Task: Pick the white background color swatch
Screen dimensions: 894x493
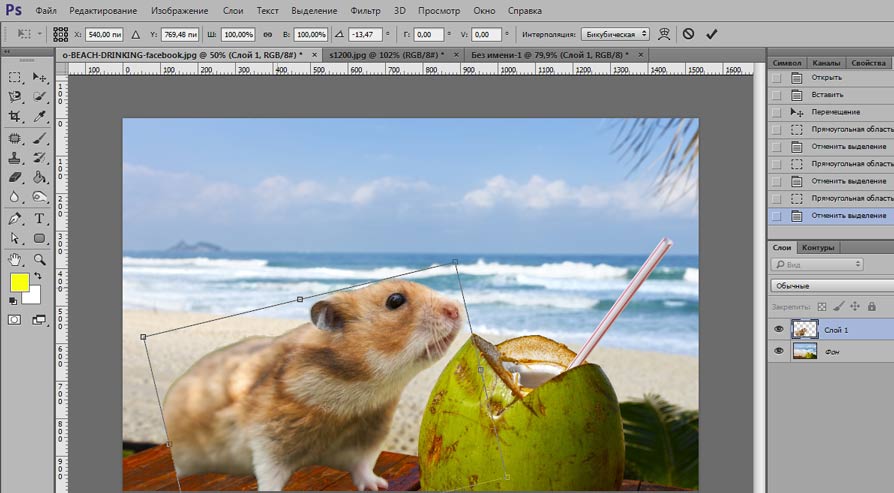Action: tap(33, 296)
